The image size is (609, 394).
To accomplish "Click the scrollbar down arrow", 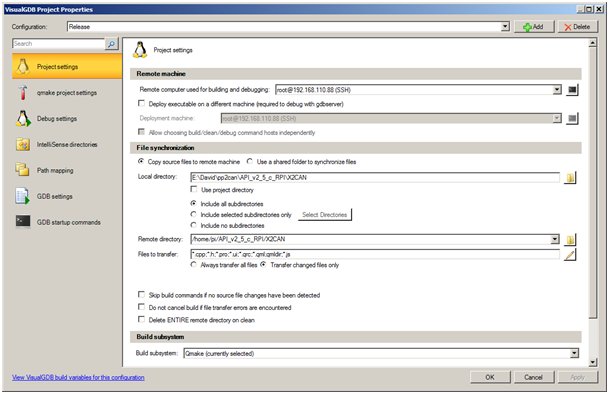I will [x=593, y=362].
